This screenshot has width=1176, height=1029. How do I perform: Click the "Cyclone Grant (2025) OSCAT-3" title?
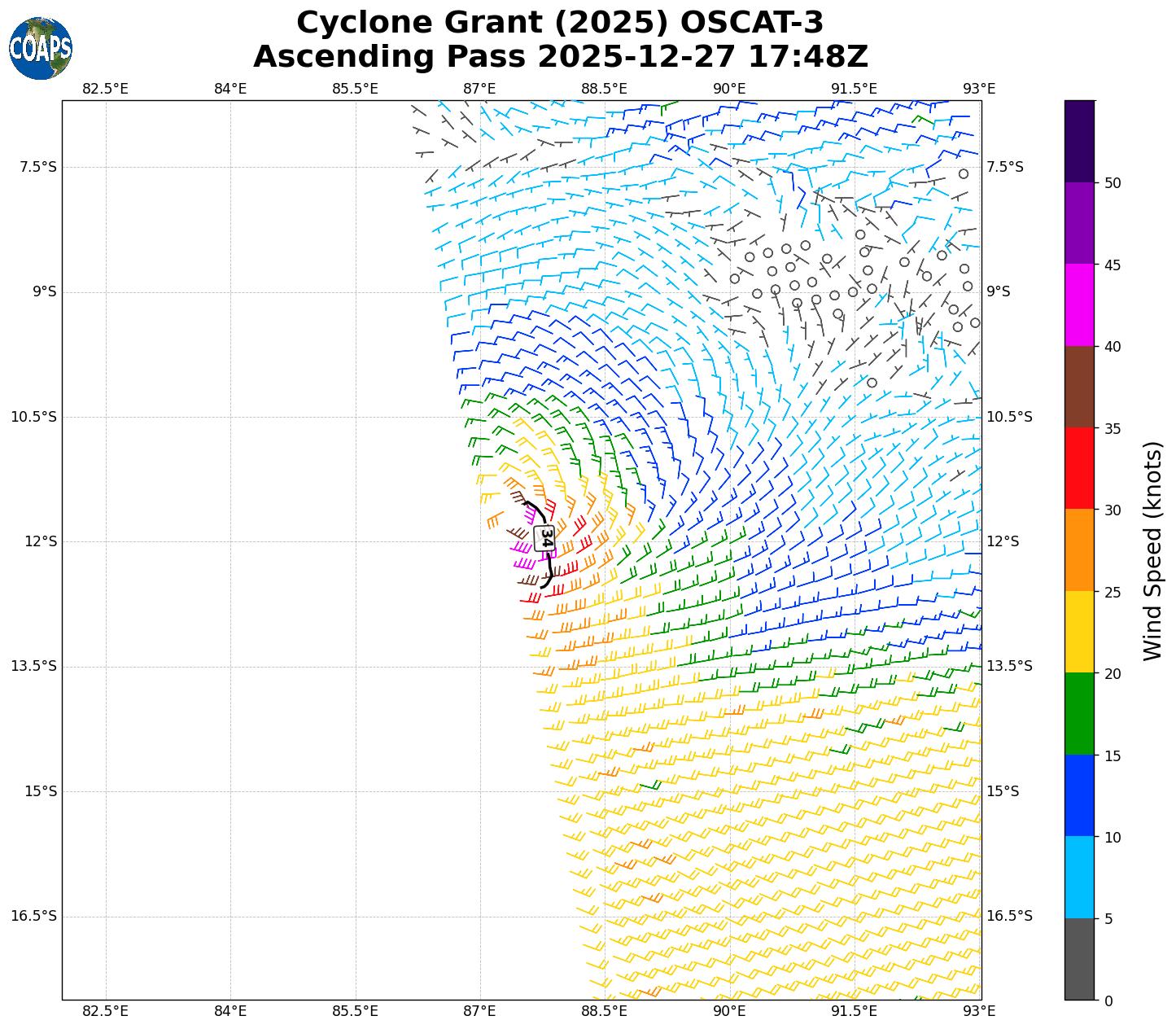(560, 23)
